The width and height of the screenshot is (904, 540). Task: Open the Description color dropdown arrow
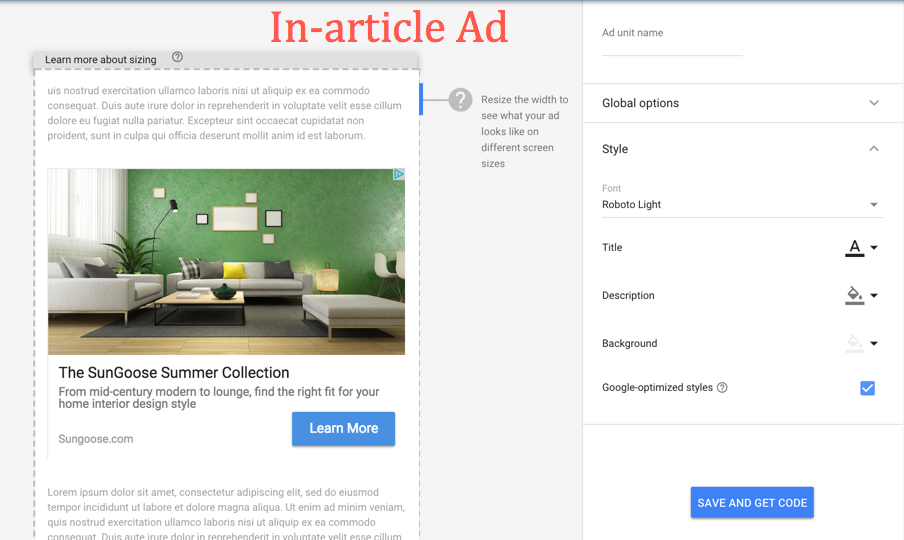(x=874, y=296)
